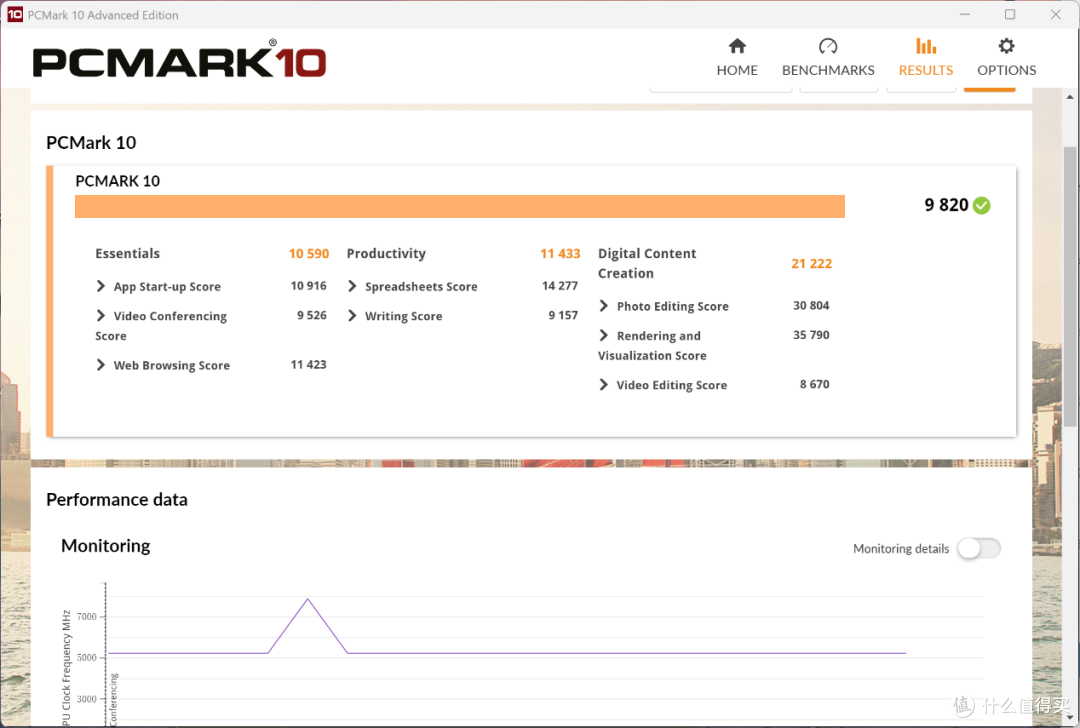The image size is (1080, 728).
Task: Open the HOME tab
Action: coord(737,58)
